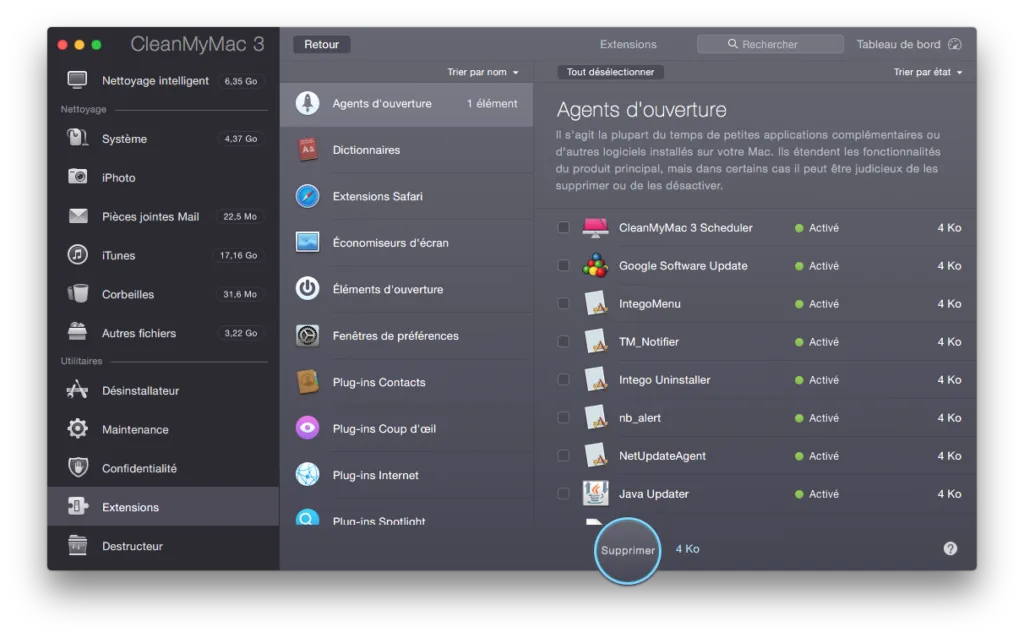Click the Dictionnaires book icon

click(307, 150)
